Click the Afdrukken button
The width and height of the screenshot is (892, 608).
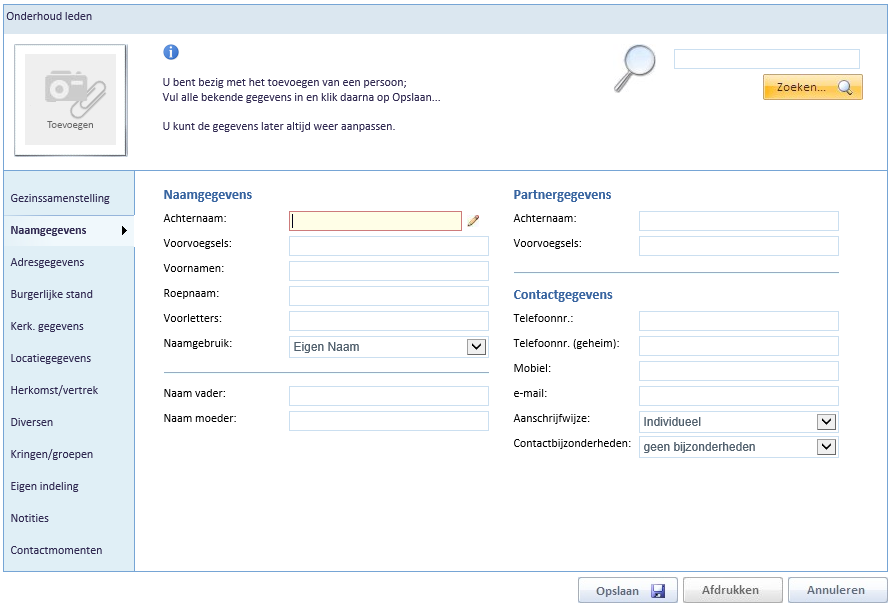point(733,590)
